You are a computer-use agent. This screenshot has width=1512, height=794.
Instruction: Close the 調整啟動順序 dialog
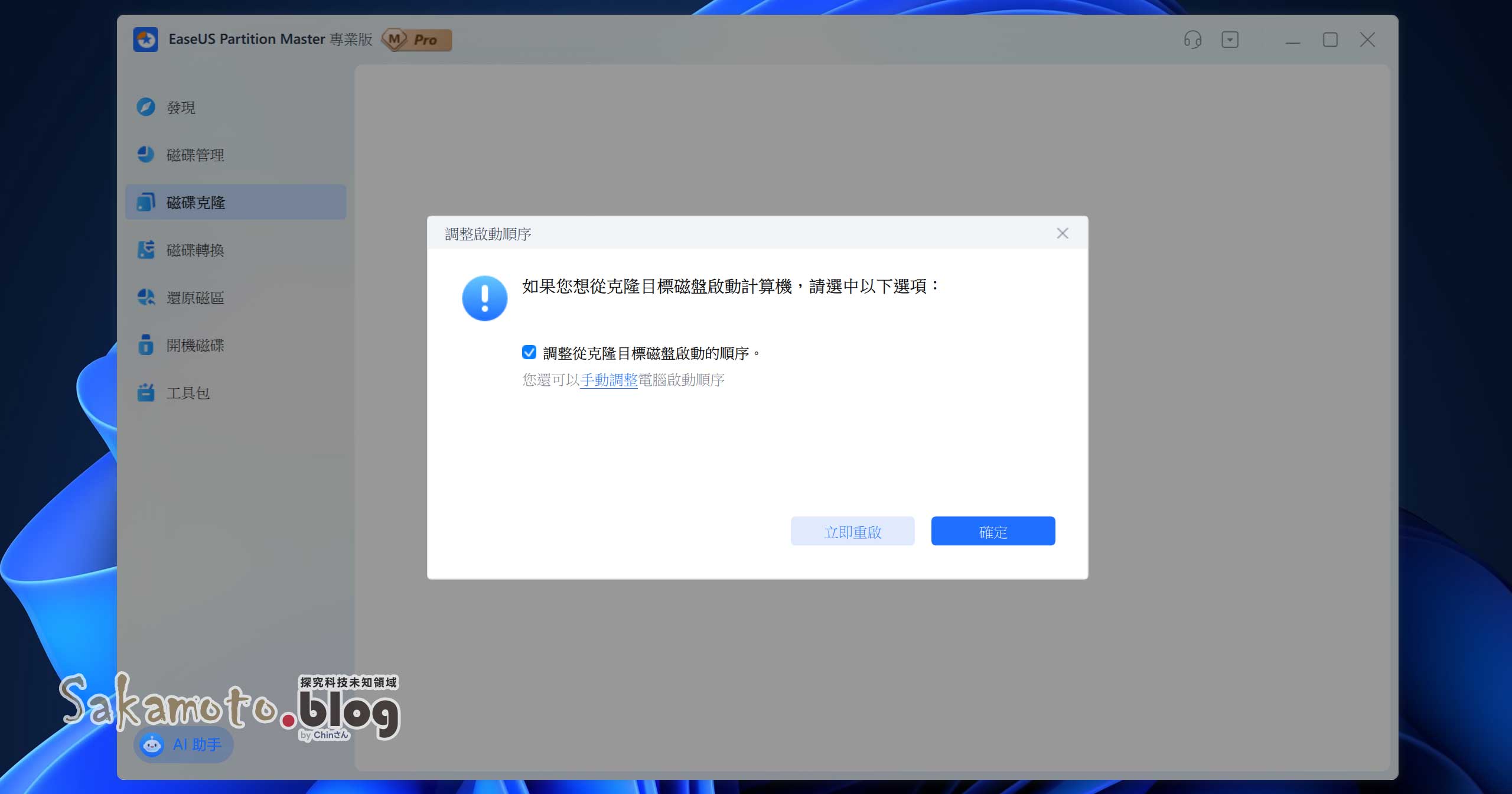1063,233
